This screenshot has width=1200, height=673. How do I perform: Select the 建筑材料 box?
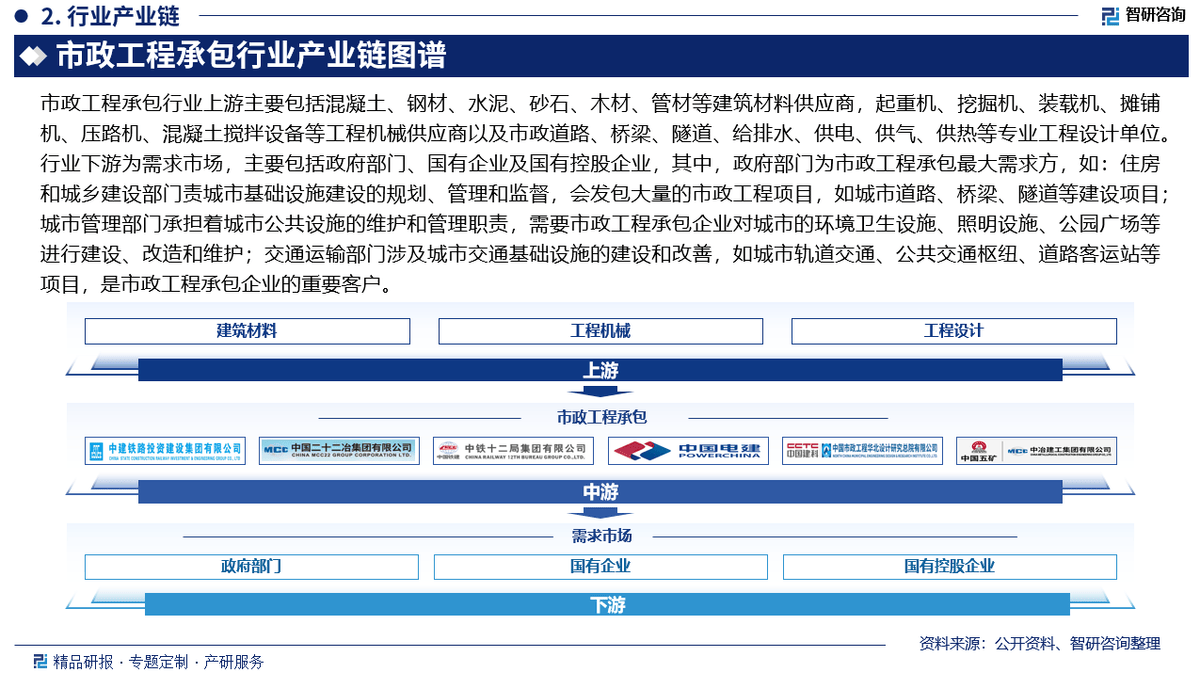[247, 331]
